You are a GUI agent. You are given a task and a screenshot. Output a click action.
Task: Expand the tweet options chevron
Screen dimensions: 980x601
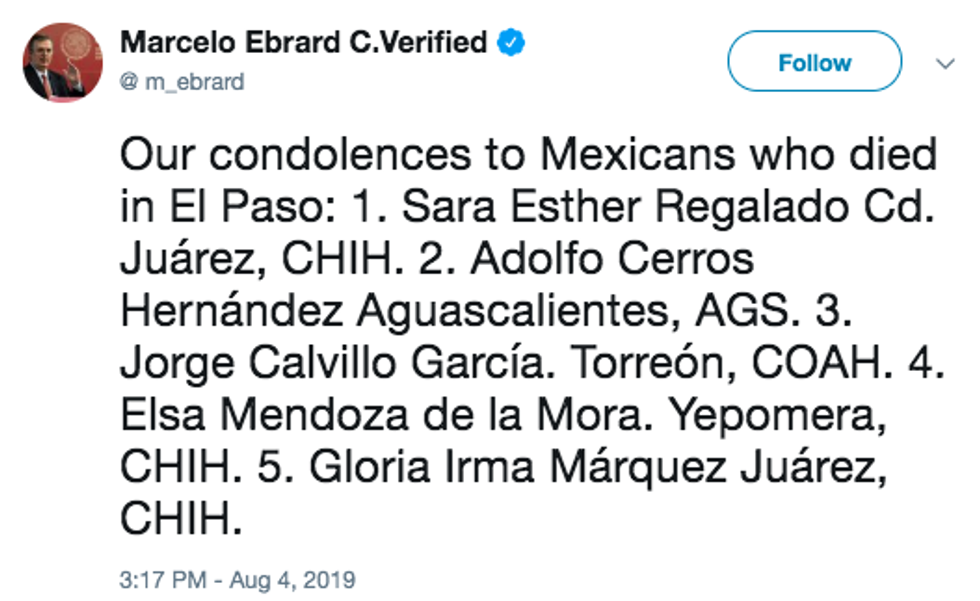[x=945, y=63]
